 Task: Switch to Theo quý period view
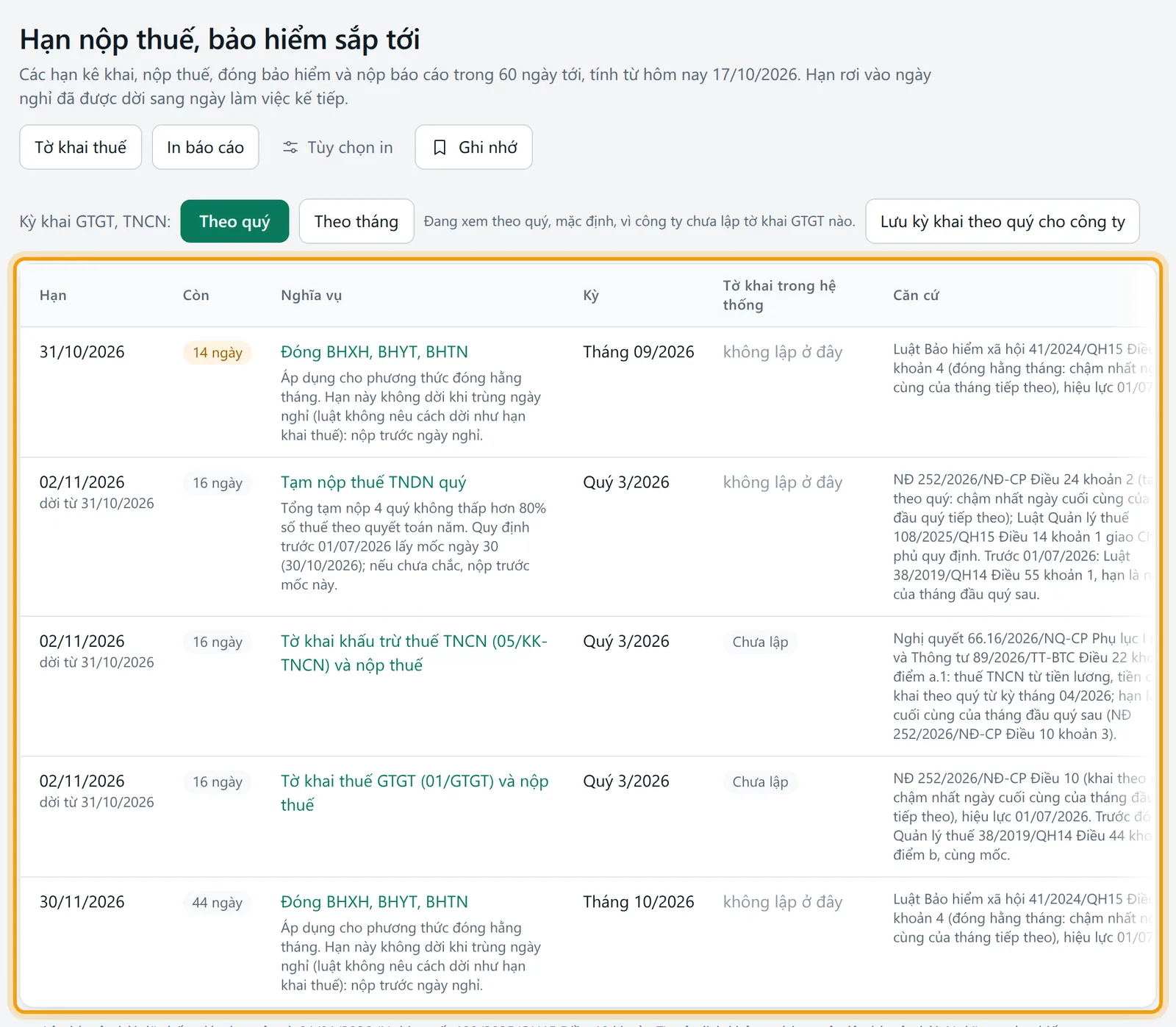tap(234, 221)
